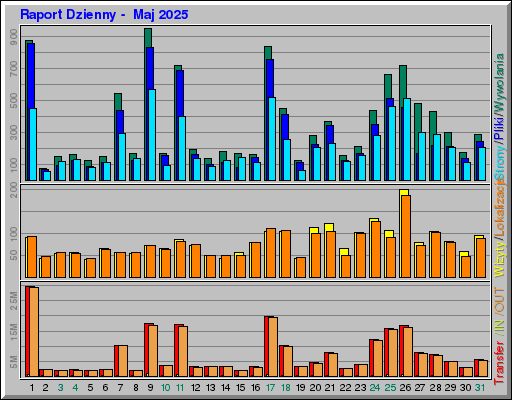
Task: Select day label 1 on the x-axis
Action: click(32, 388)
